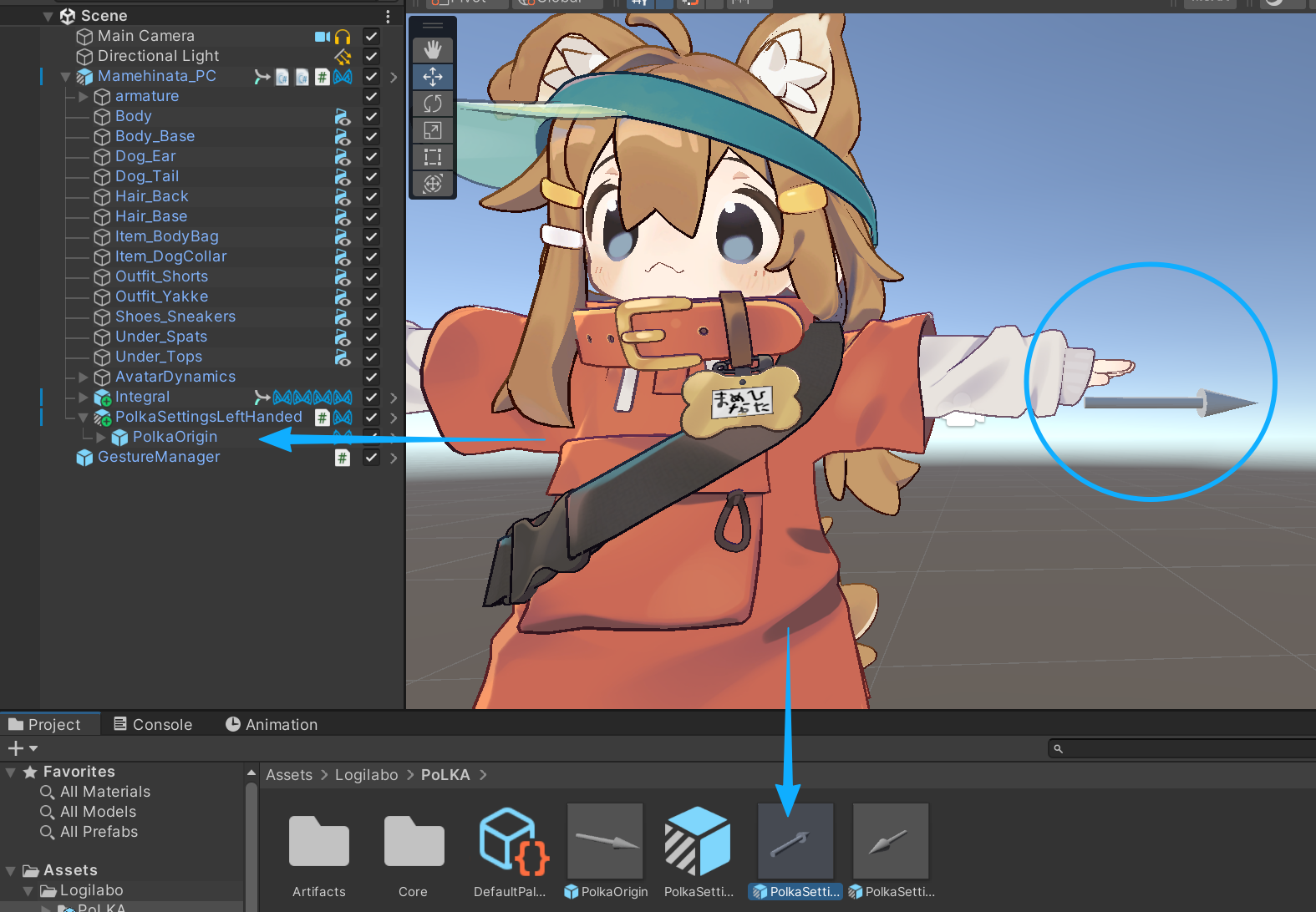Select the Rotate tool

click(432, 104)
